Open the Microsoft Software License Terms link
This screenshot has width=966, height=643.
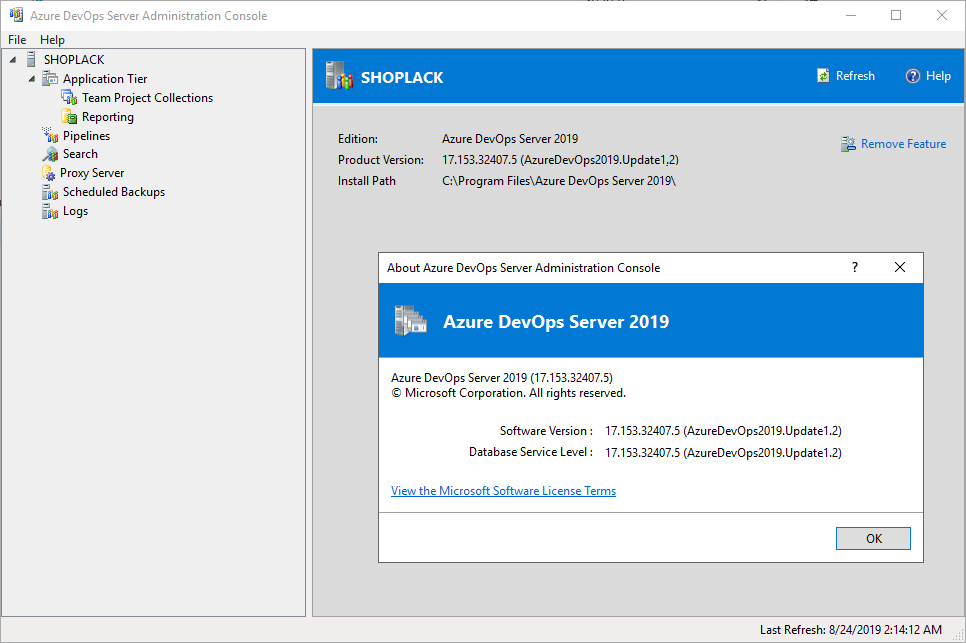click(503, 491)
